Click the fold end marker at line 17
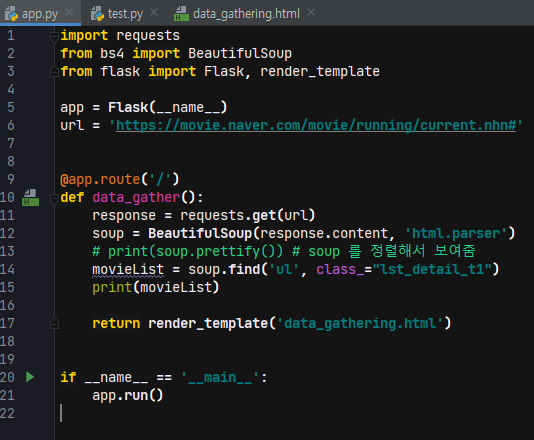The height and width of the screenshot is (440, 534). (54, 323)
